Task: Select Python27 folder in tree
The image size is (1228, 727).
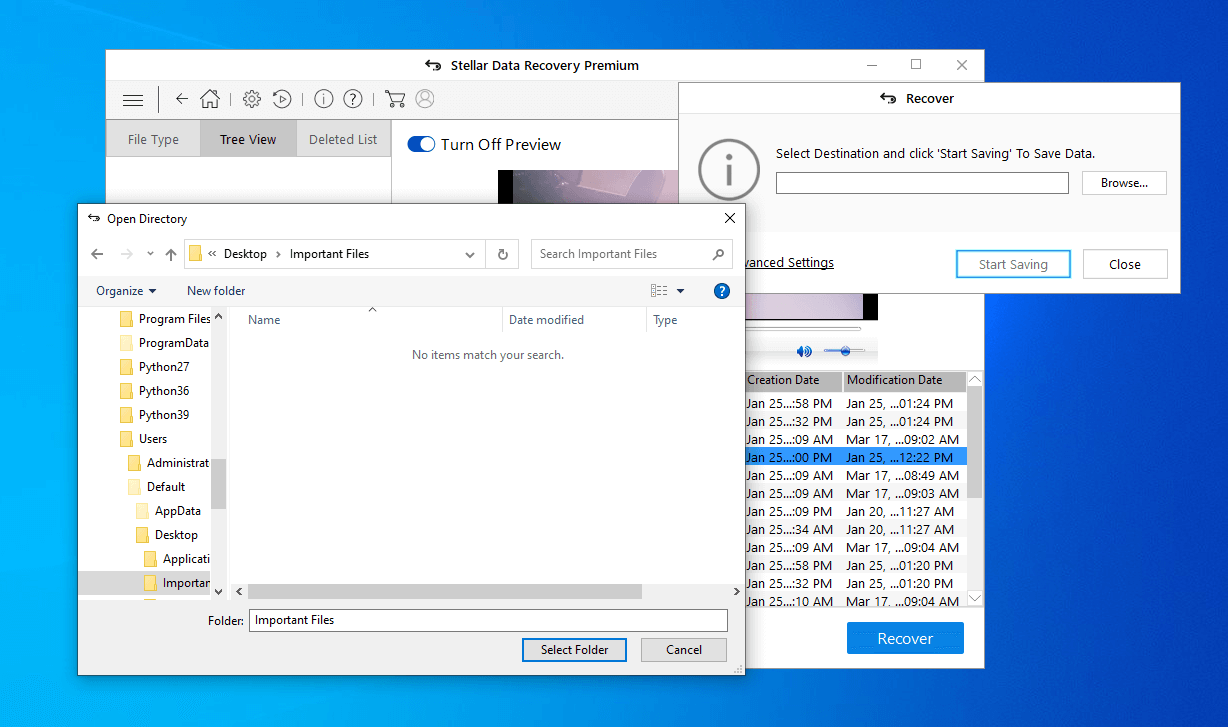Action: (x=154, y=367)
